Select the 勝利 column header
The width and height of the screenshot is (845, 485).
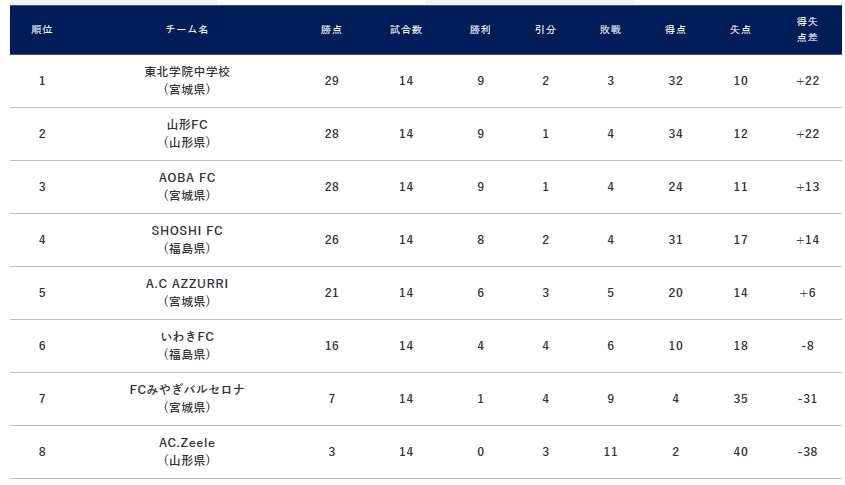click(481, 30)
